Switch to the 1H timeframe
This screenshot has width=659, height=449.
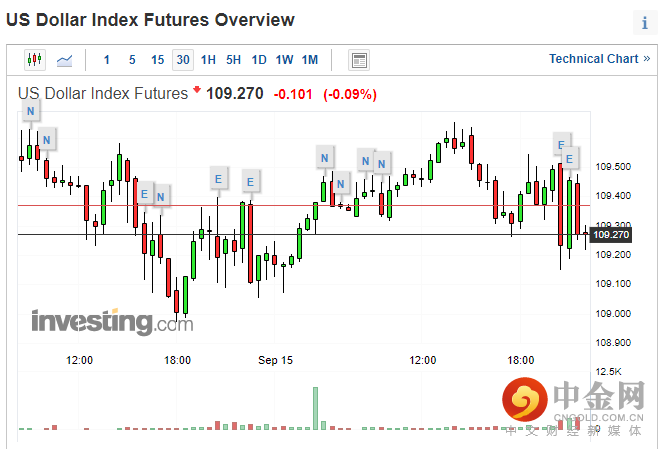208,60
